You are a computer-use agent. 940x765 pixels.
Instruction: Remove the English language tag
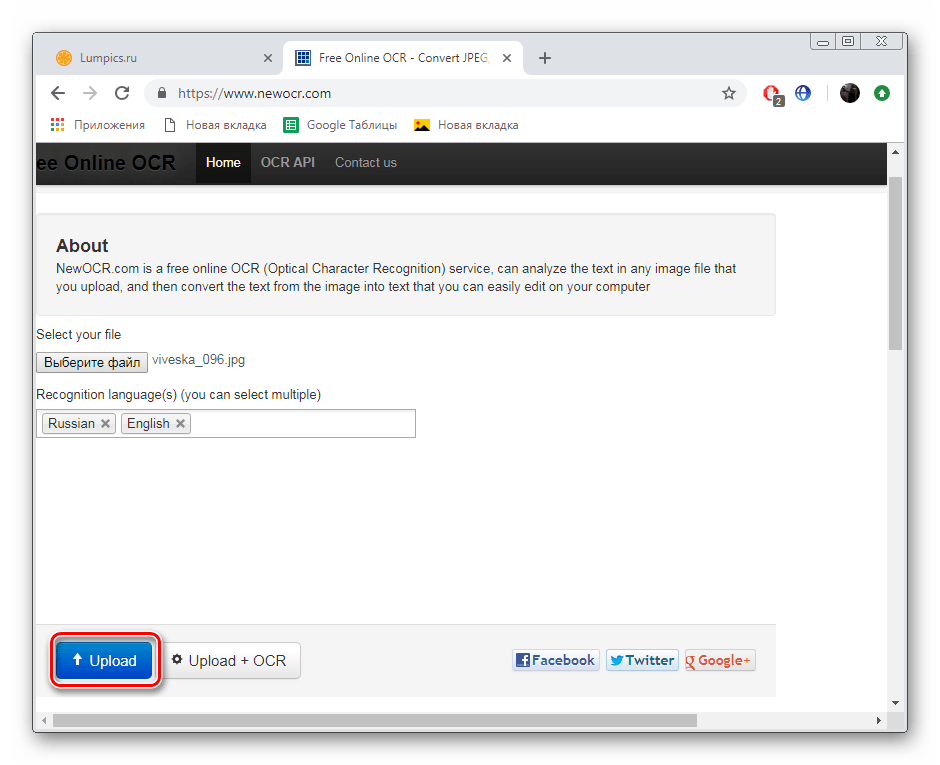pos(180,423)
